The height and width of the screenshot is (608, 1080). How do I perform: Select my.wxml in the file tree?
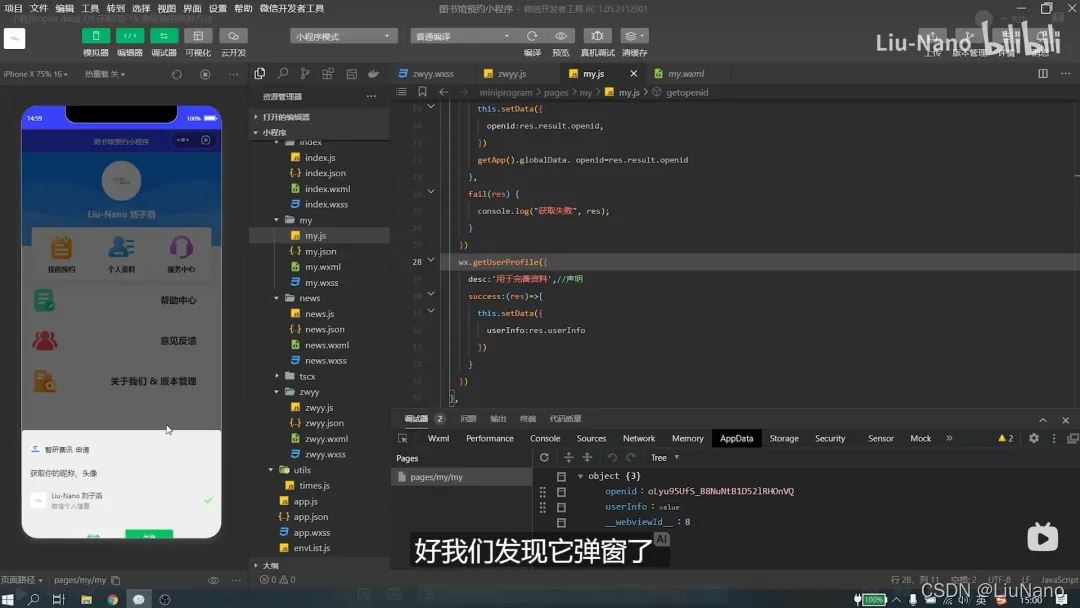(x=322, y=267)
